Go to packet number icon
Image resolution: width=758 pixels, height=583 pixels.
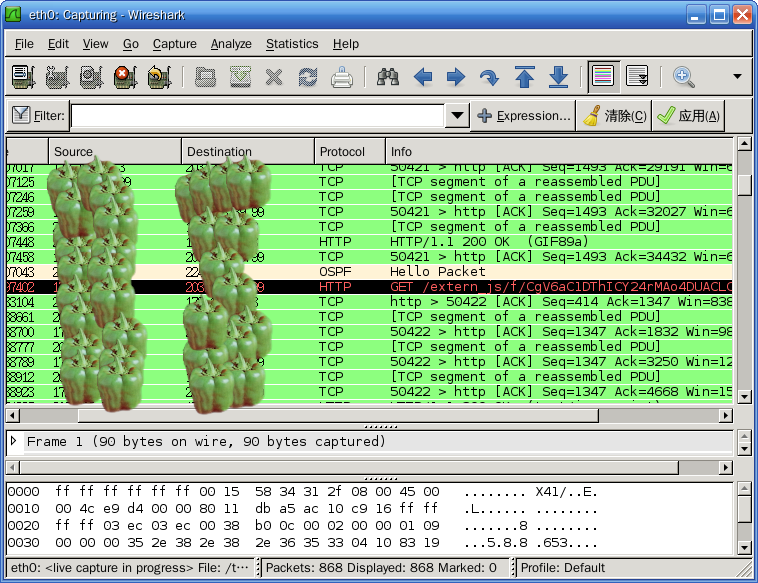click(489, 77)
